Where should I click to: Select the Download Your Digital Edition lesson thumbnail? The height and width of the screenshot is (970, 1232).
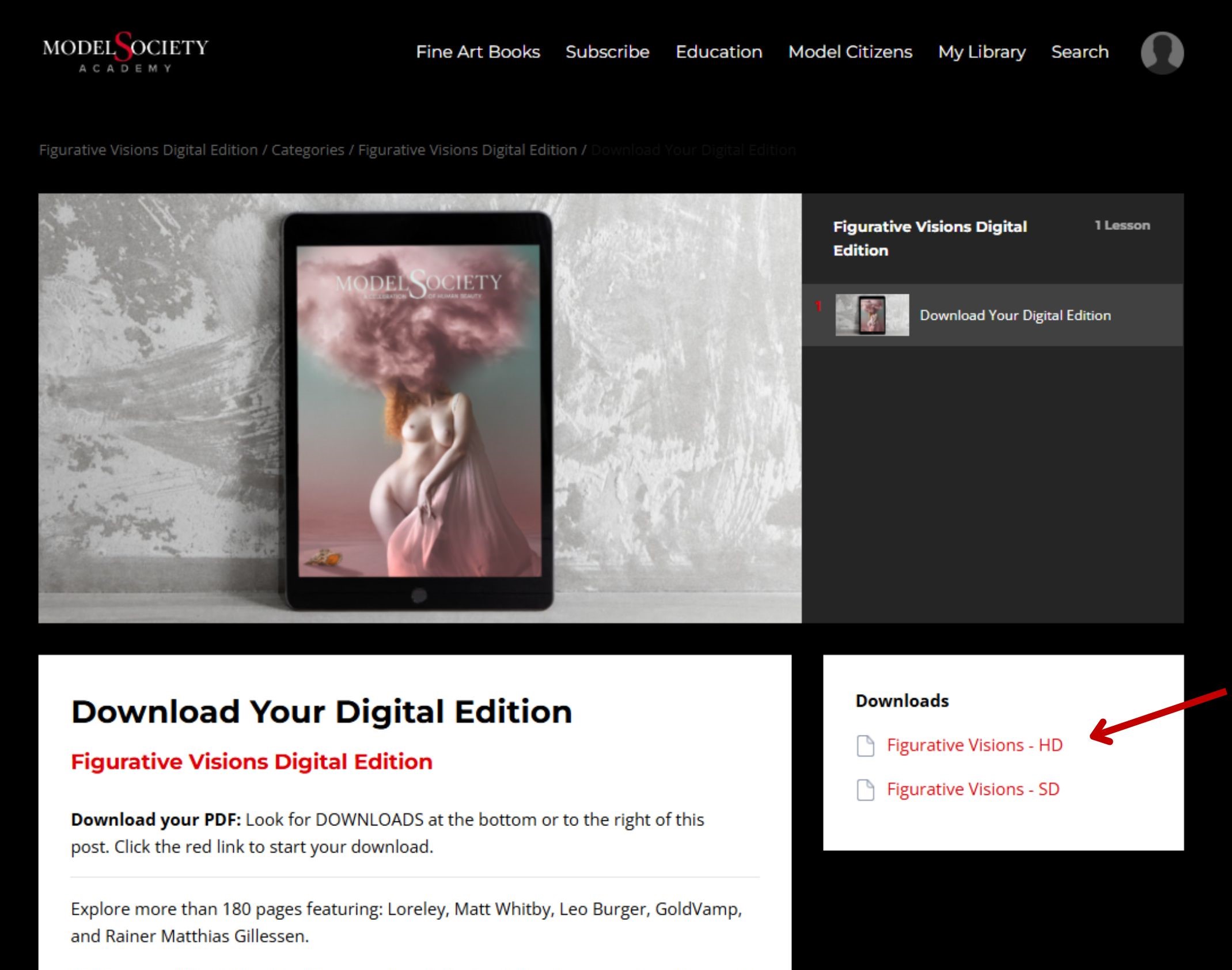pyautogui.click(x=872, y=315)
